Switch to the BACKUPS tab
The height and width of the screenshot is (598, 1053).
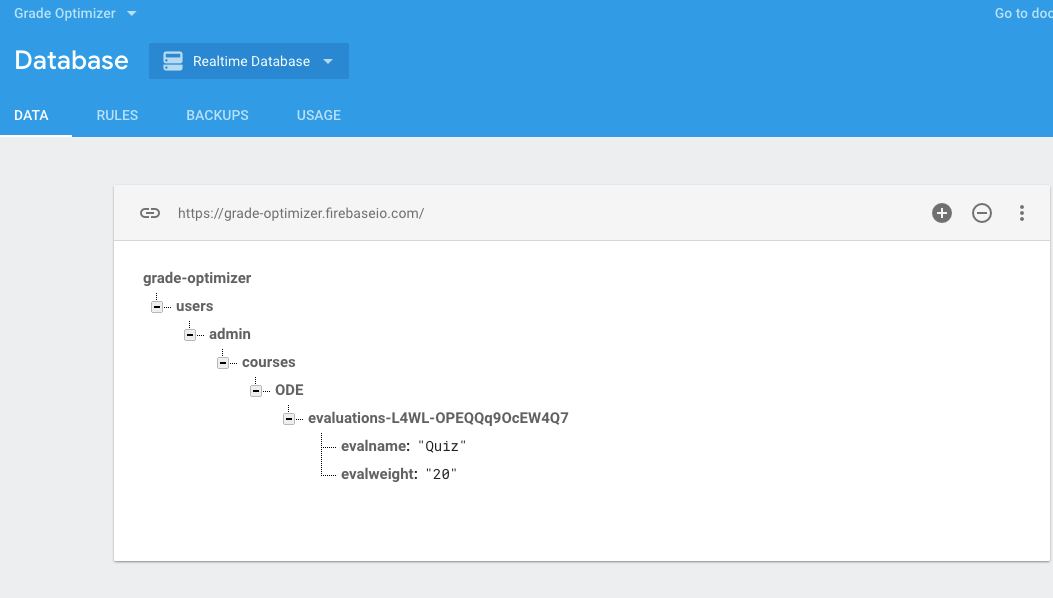[x=217, y=116]
